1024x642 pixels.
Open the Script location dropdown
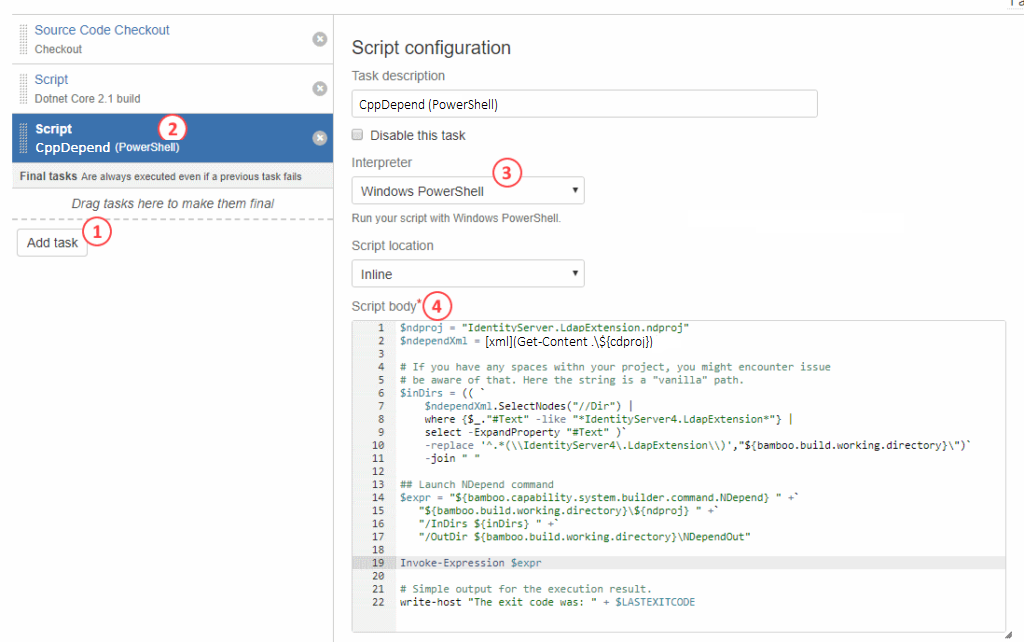pos(468,274)
